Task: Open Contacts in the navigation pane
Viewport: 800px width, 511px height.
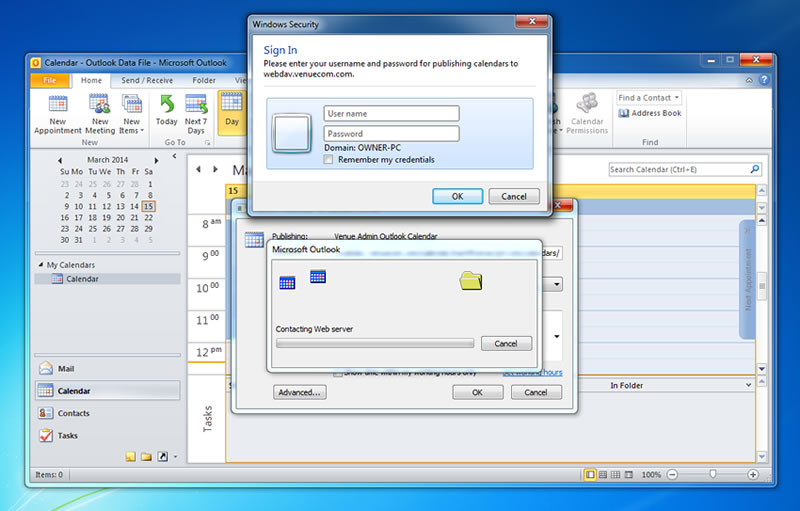Action: 107,413
